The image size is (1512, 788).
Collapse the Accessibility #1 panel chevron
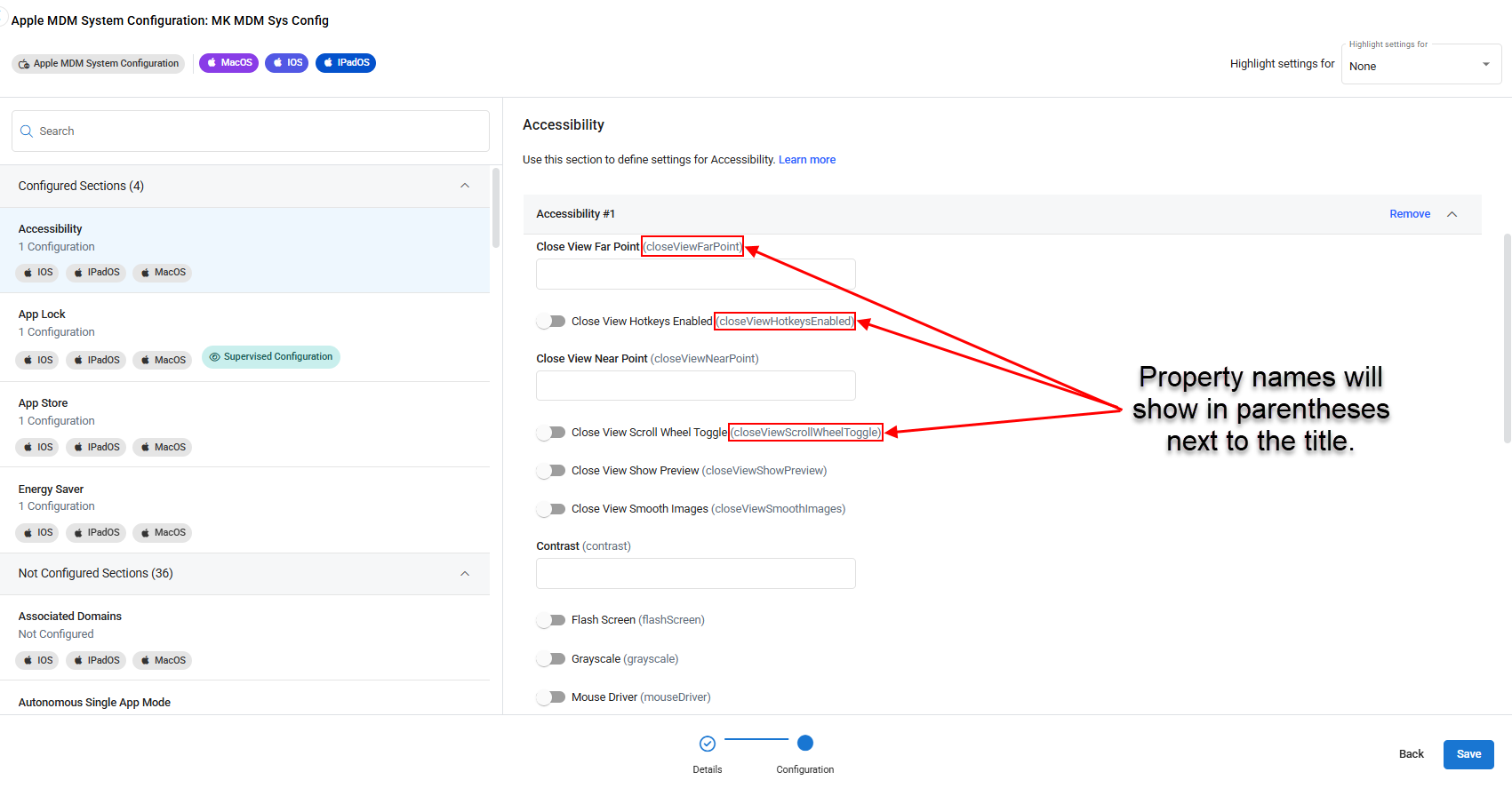tap(1452, 214)
